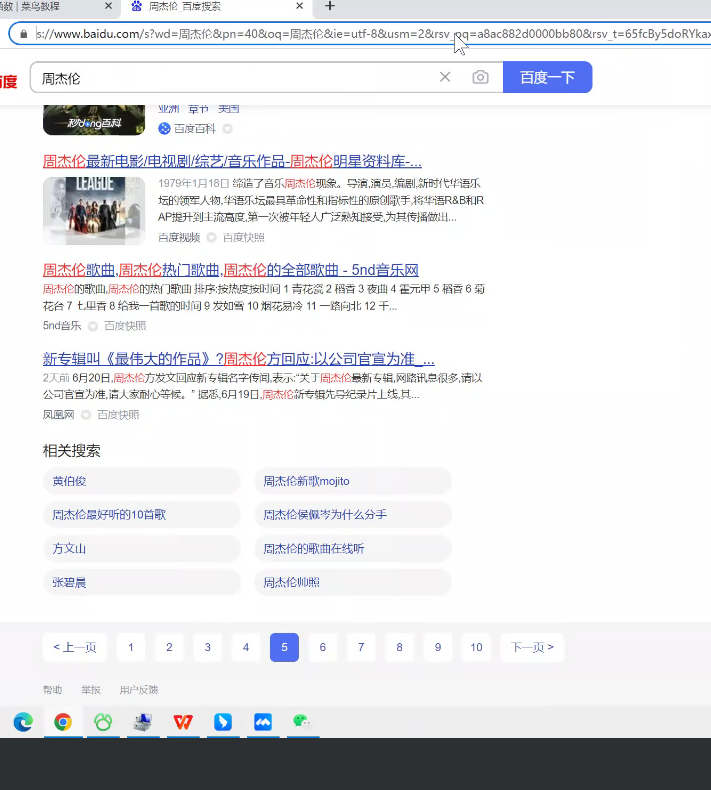Search related term 周杰伦的歌曲在线听
The height and width of the screenshot is (790, 711).
click(x=353, y=549)
